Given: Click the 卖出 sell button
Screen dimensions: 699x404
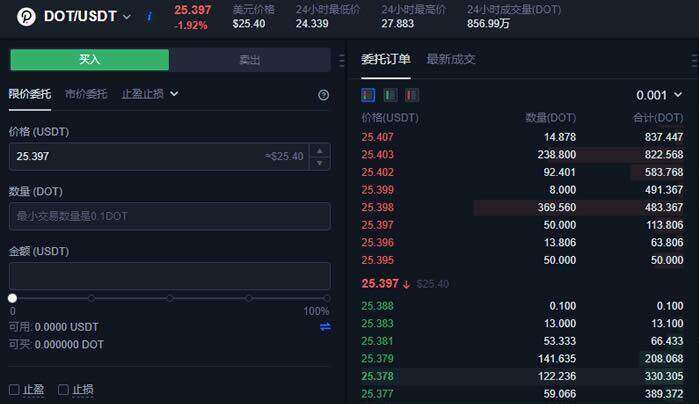Looking at the screenshot, I should 249,60.
